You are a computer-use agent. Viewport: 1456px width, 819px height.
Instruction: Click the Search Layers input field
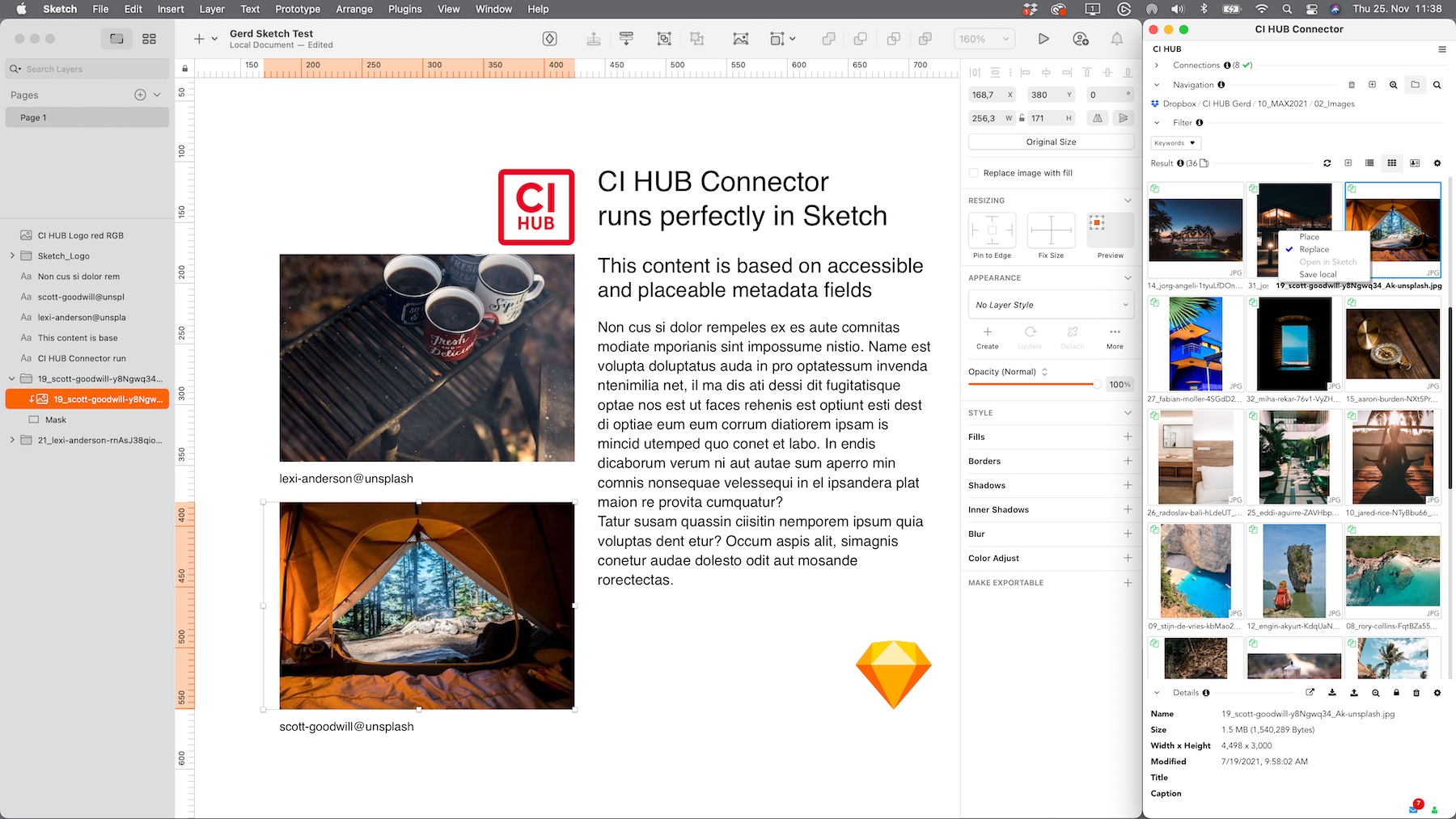[x=87, y=69]
